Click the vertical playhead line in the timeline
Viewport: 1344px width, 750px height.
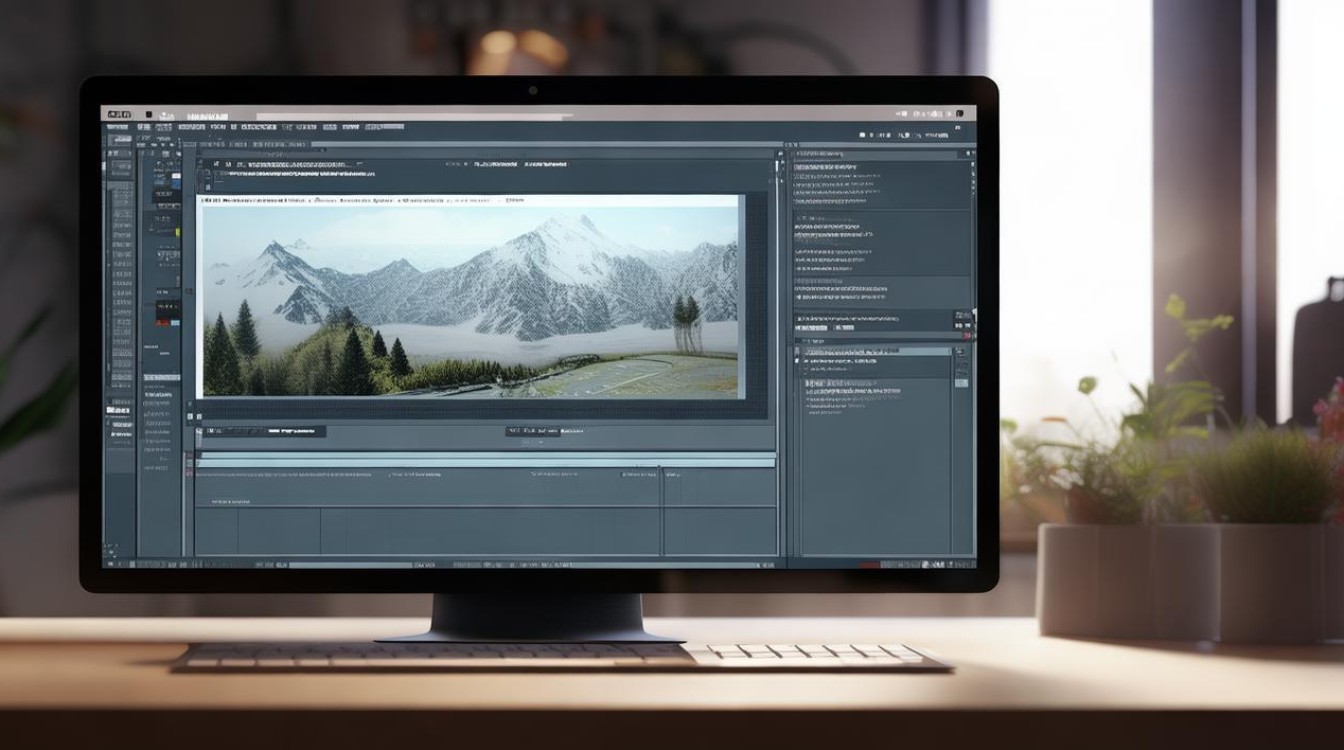coord(661,510)
